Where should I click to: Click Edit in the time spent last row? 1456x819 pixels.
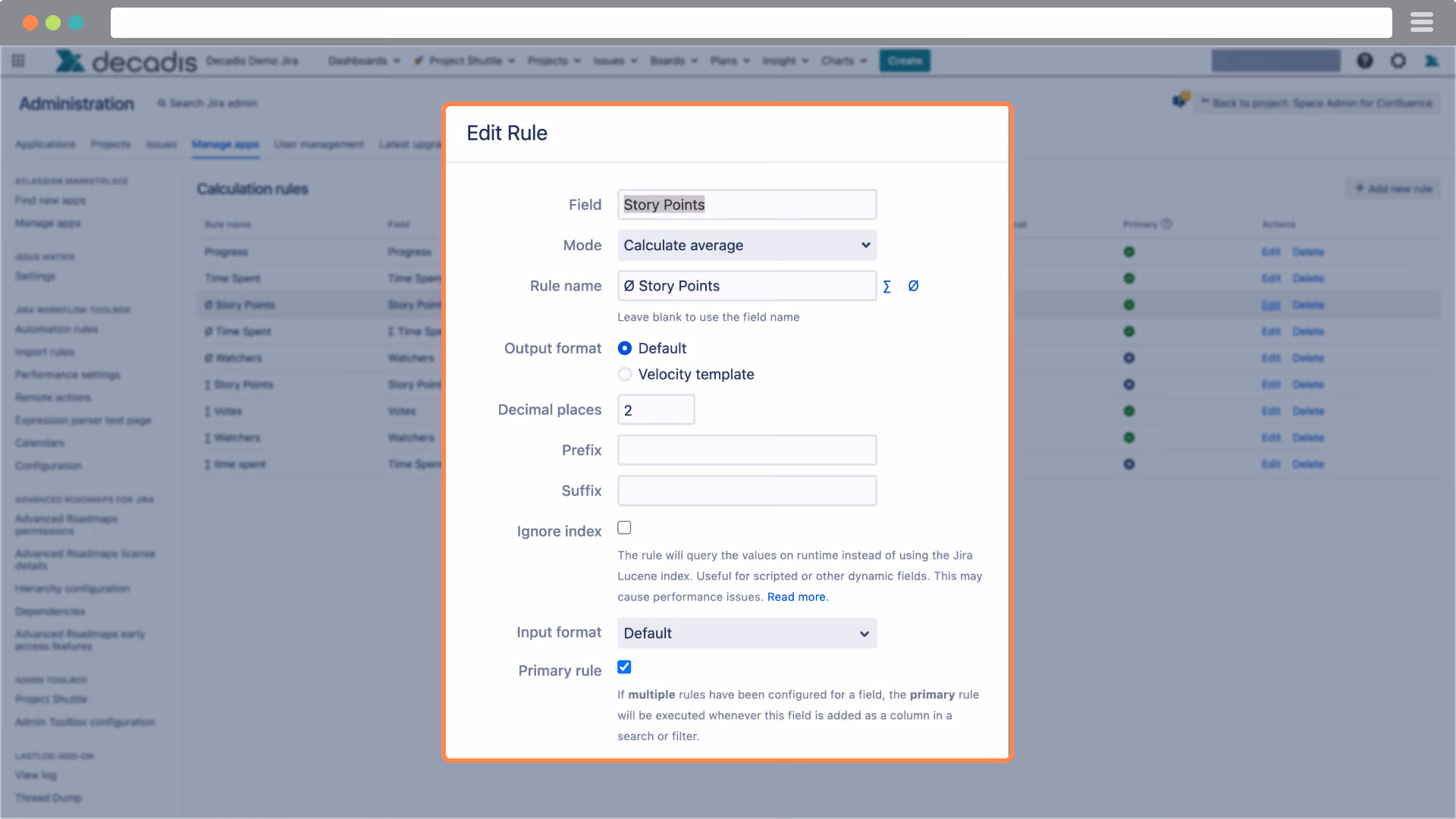[x=1271, y=464]
